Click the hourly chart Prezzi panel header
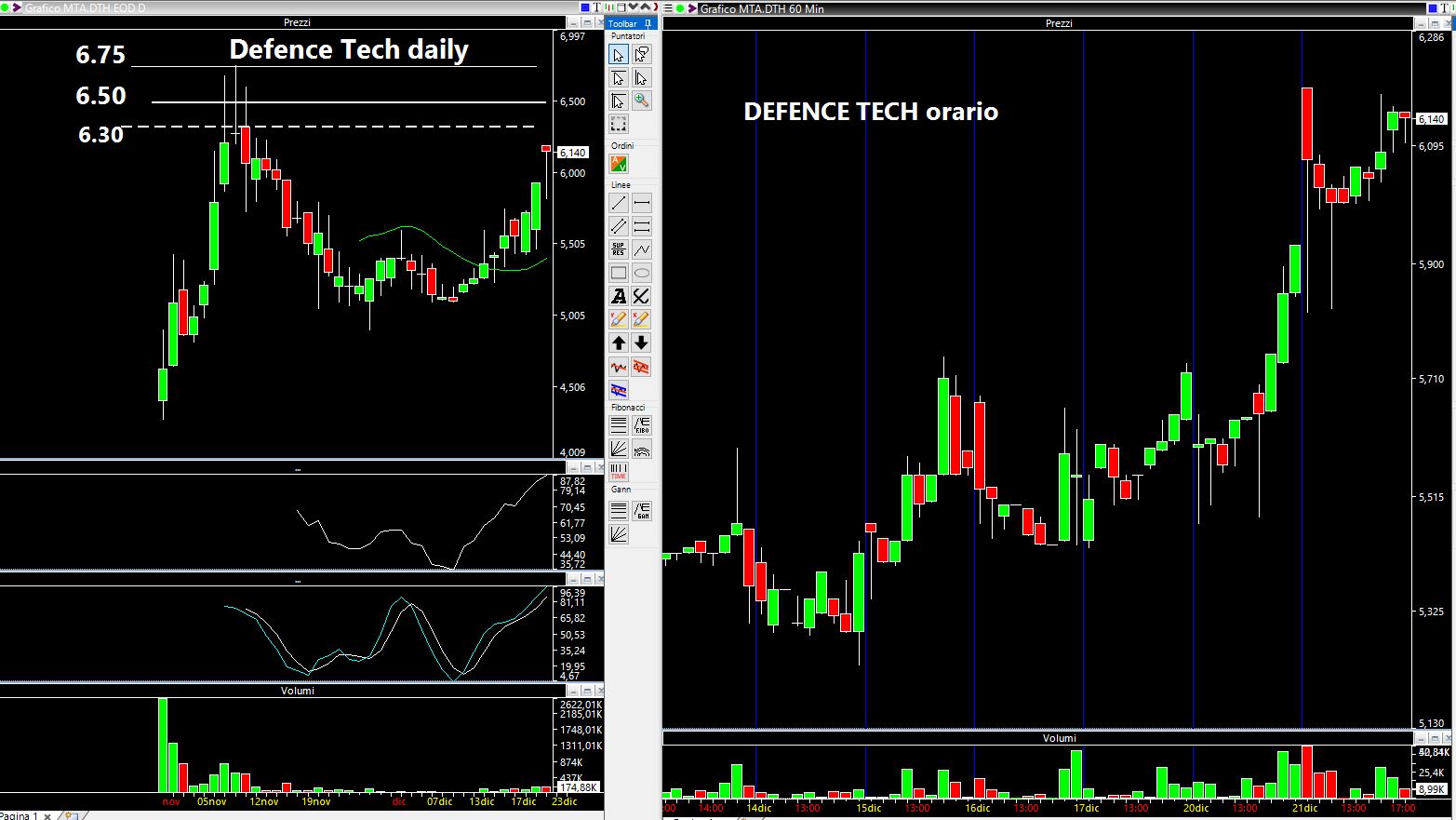This screenshot has height=820, width=1456. pos(1059,23)
